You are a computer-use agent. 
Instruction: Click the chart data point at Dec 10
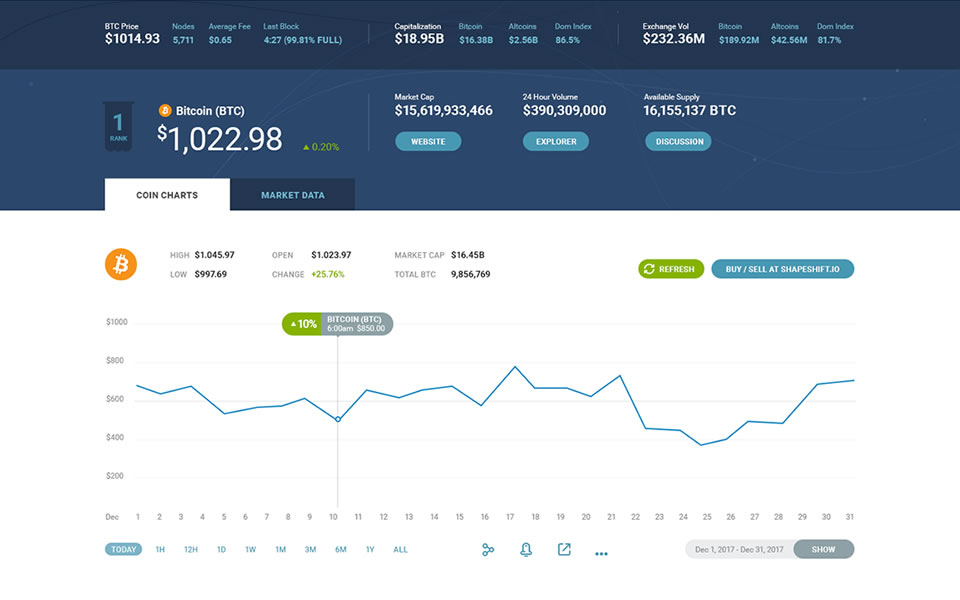pyautogui.click(x=338, y=419)
